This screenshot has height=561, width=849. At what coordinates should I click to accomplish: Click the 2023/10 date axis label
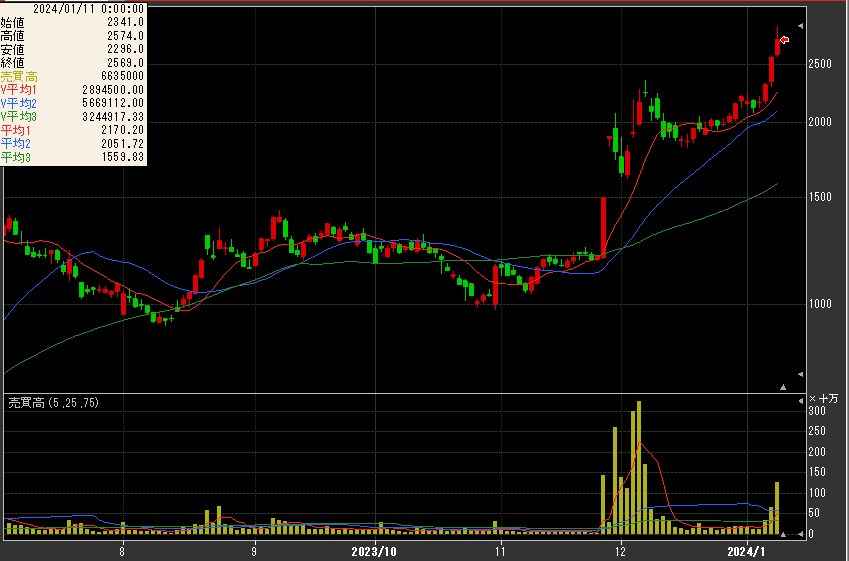372,551
